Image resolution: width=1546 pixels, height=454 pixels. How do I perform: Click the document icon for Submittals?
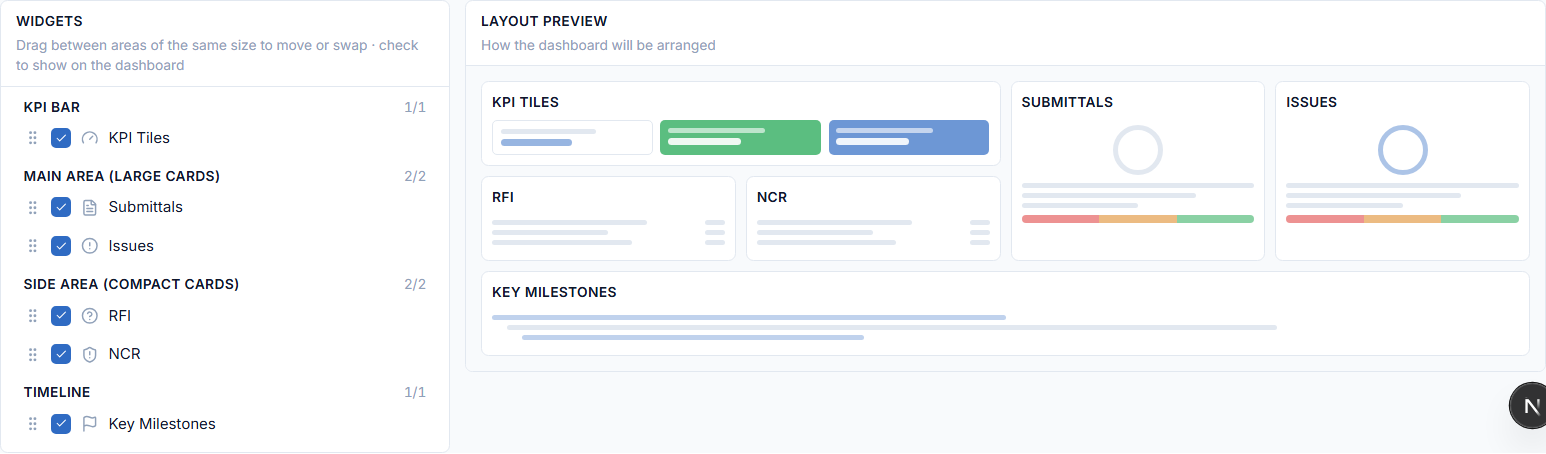90,207
